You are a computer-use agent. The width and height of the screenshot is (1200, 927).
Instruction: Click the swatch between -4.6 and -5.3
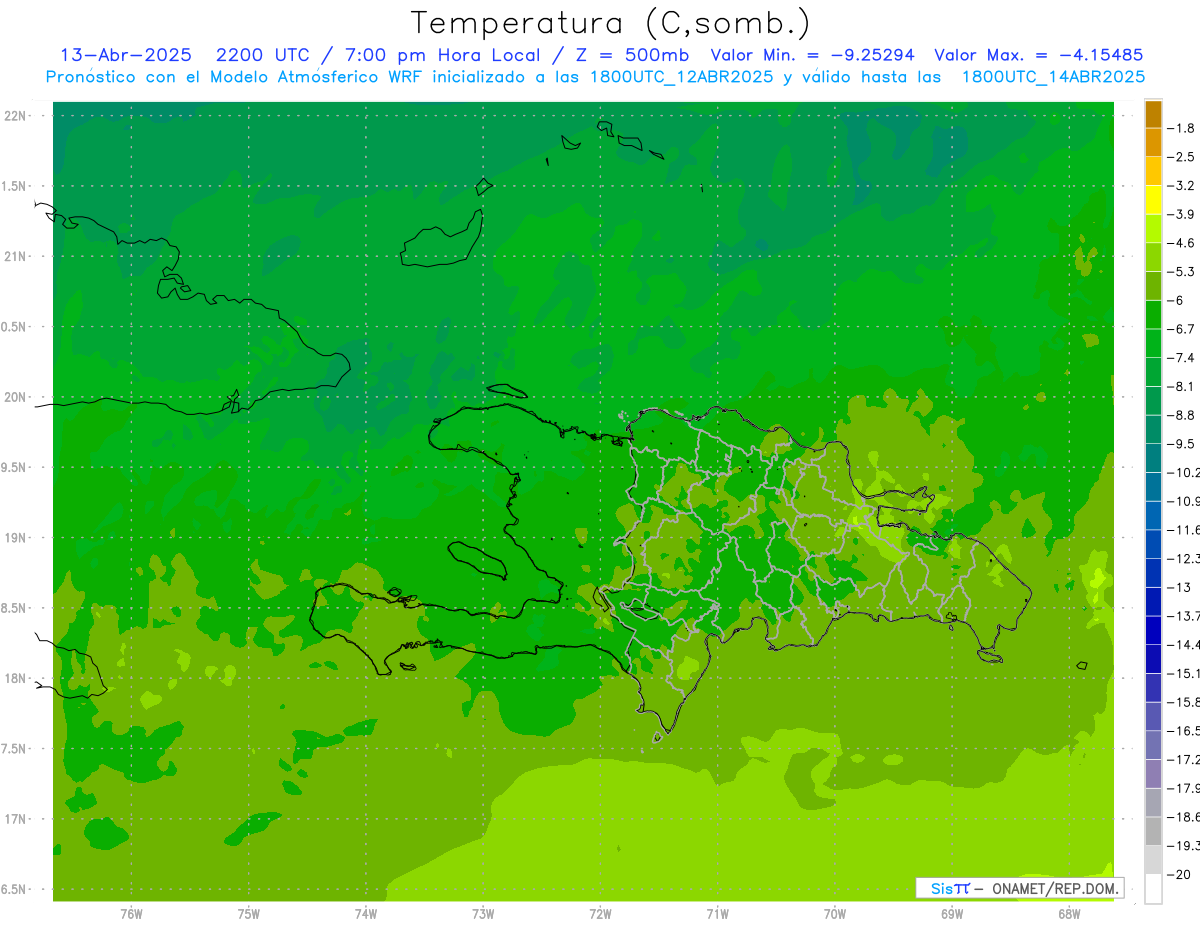(1153, 257)
